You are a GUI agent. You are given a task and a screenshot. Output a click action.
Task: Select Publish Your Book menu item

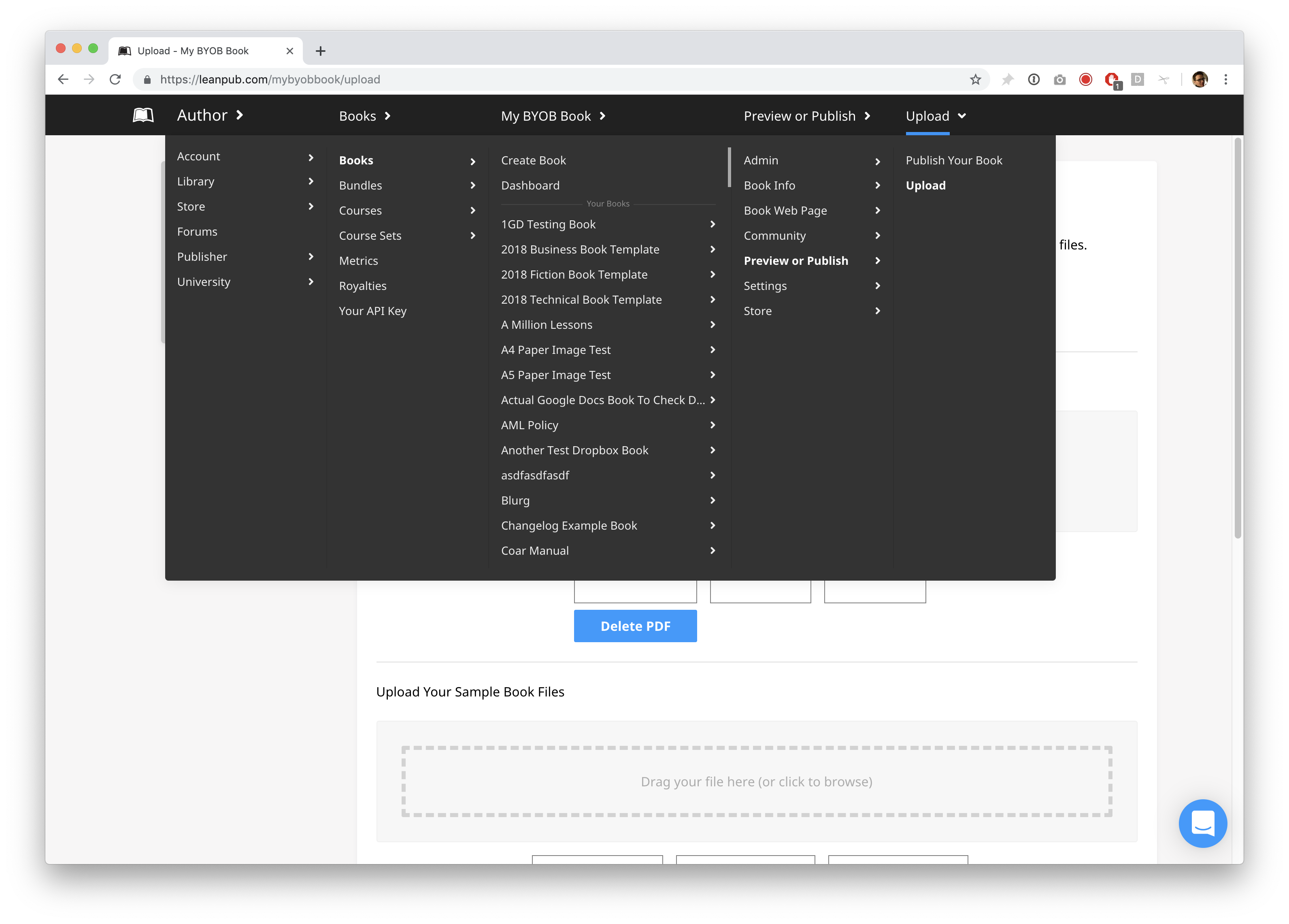[954, 160]
